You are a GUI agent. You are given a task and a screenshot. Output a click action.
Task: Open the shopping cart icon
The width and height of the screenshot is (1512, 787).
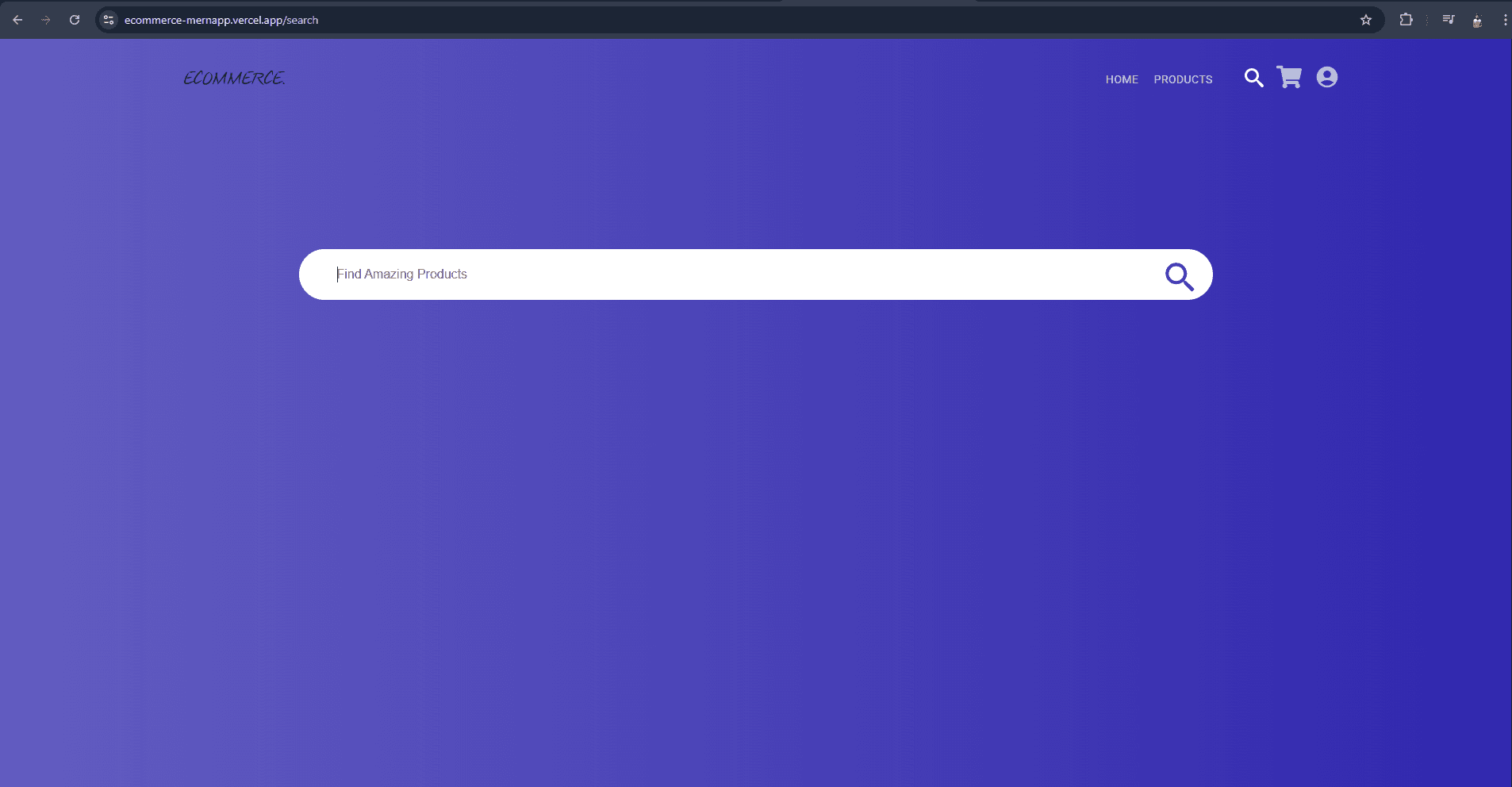point(1288,77)
